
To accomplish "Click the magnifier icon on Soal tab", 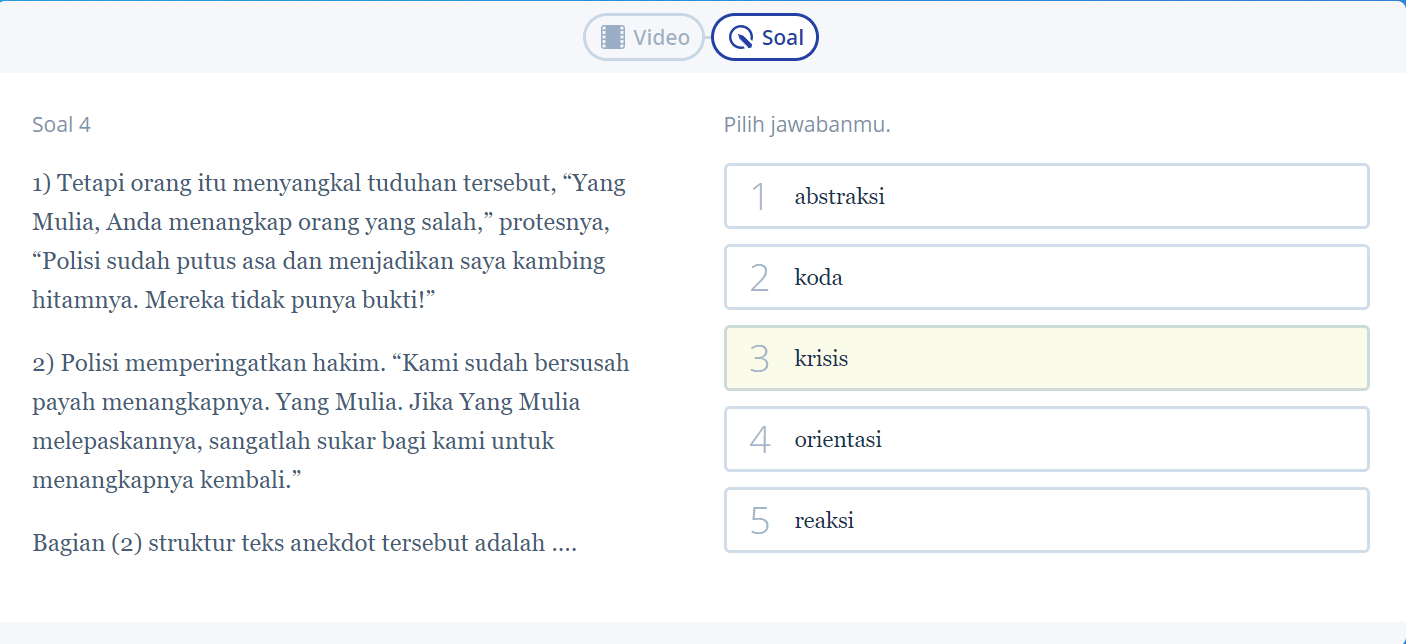I will click(x=741, y=38).
